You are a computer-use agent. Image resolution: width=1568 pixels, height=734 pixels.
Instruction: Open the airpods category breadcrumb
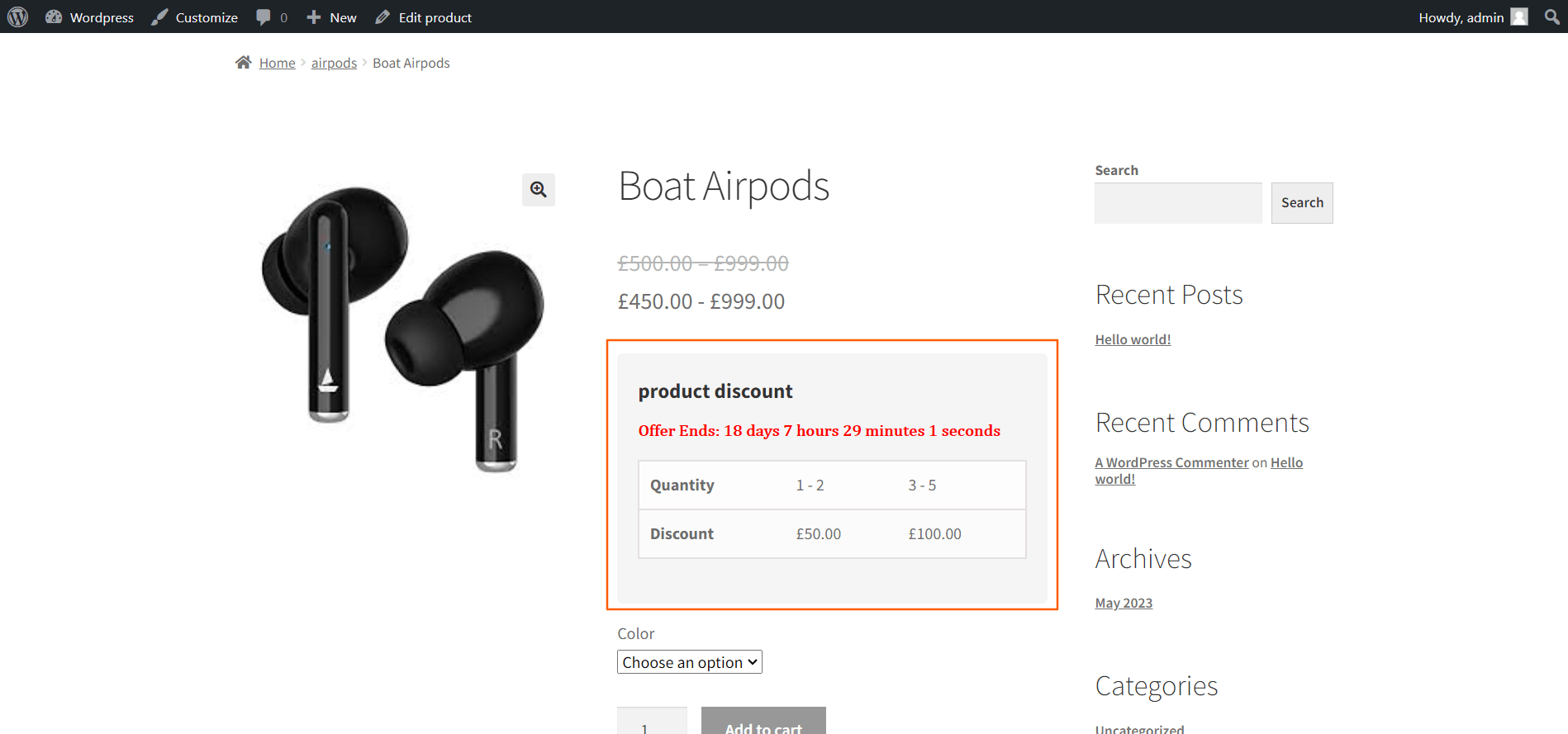(334, 63)
